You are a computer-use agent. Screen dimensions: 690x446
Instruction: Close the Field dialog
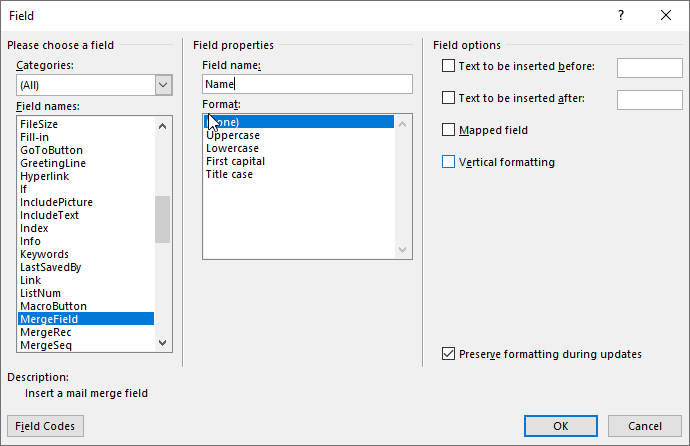[666, 15]
